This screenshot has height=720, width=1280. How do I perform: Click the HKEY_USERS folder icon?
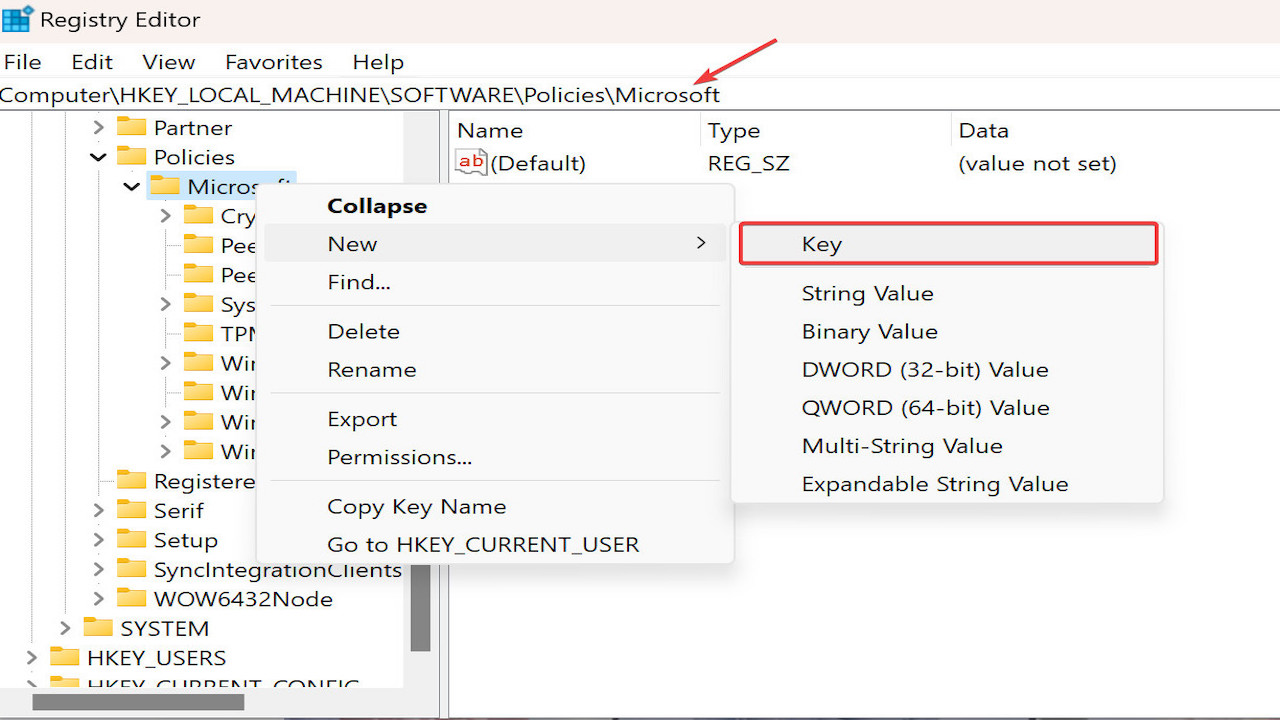[x=65, y=658]
